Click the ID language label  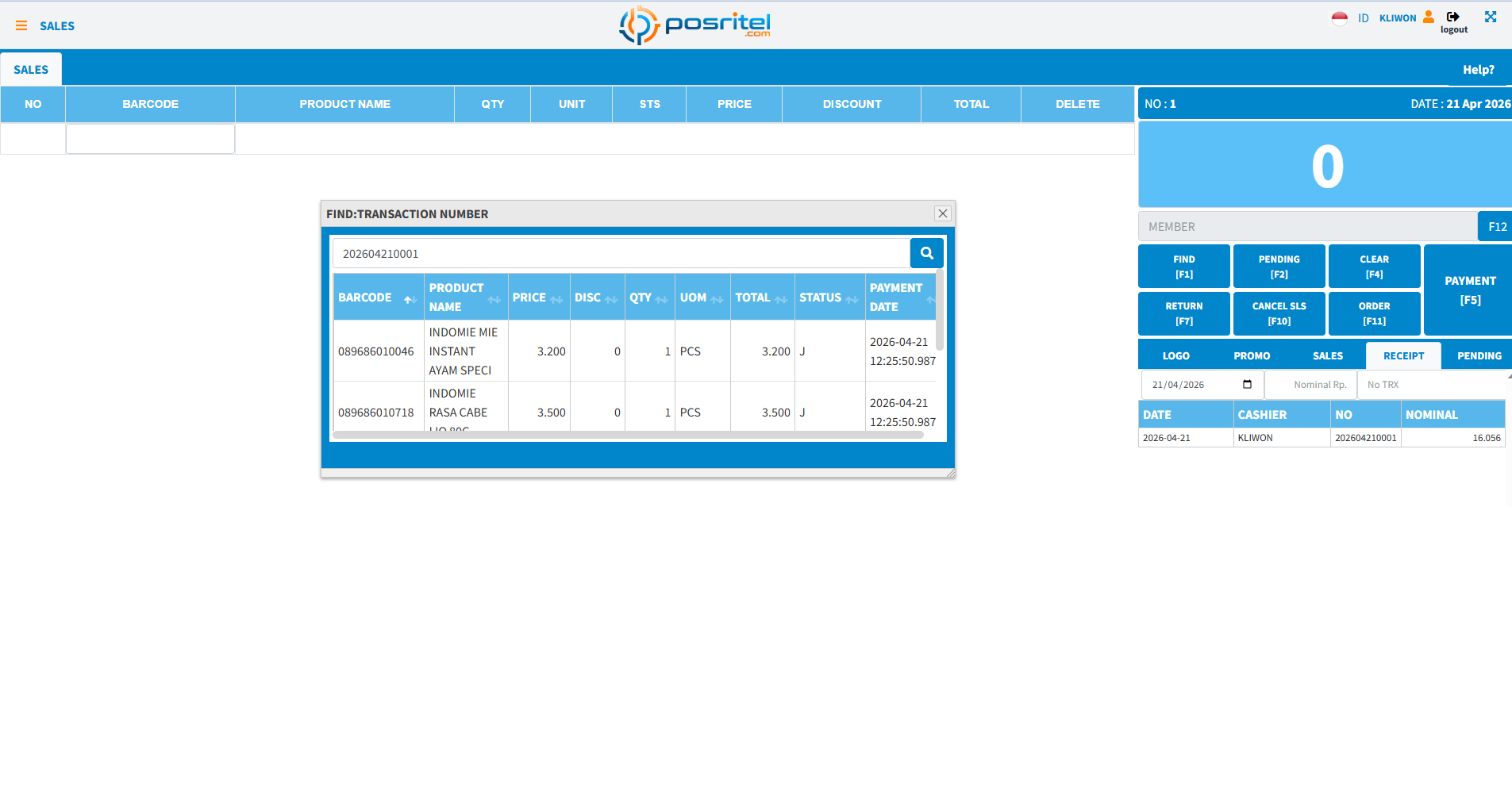coord(1363,18)
